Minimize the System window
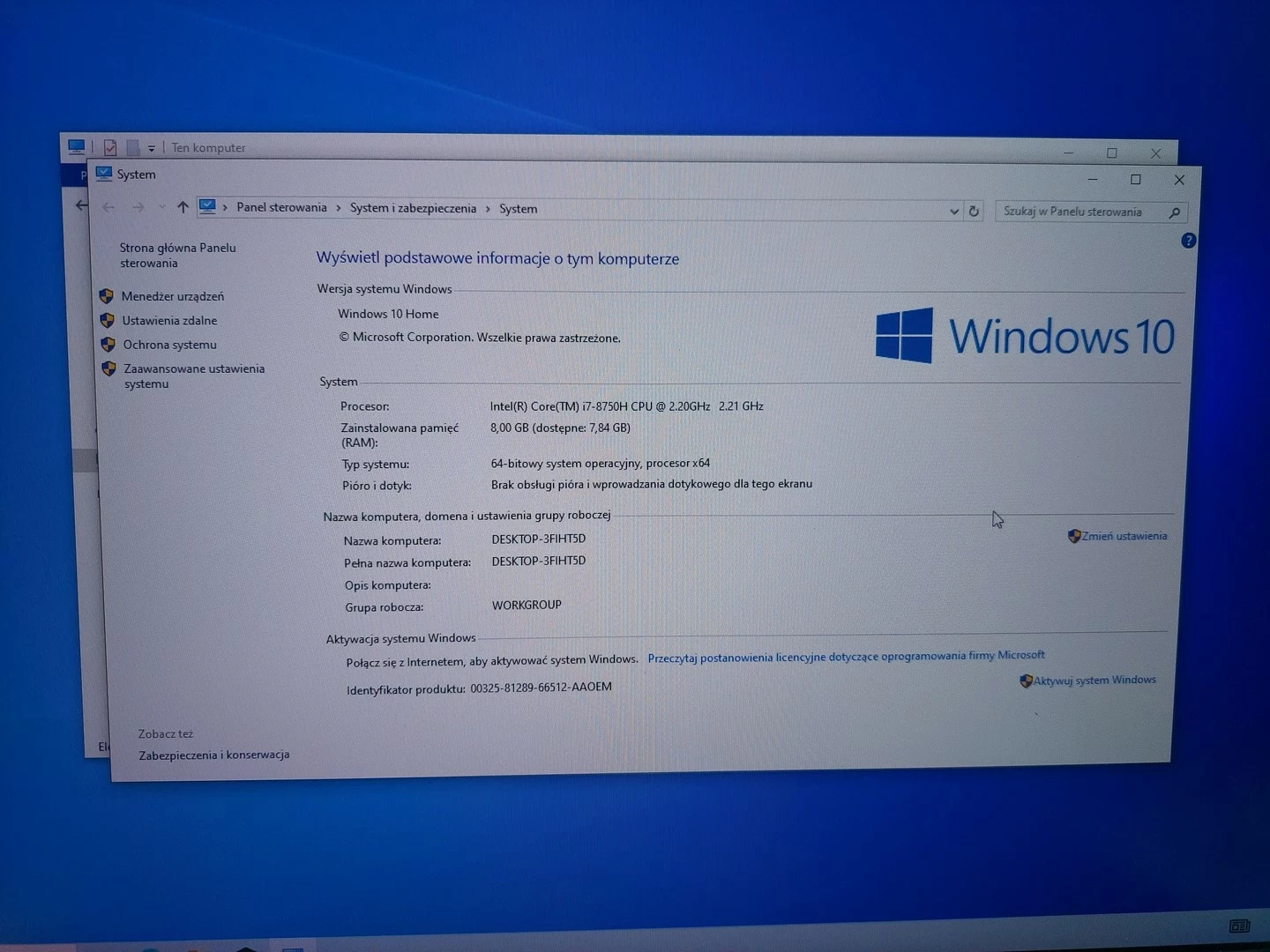Viewport: 1270px width, 952px height. pyautogui.click(x=1093, y=179)
